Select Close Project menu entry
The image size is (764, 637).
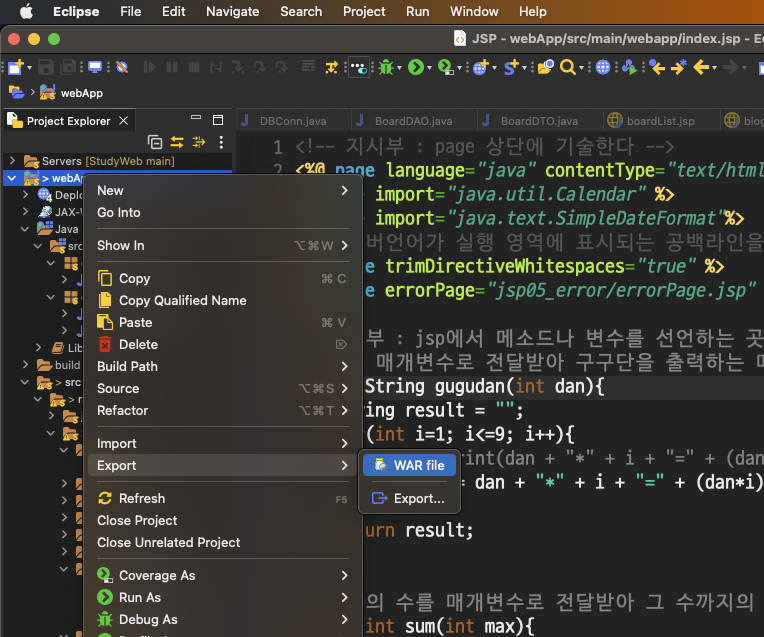(223, 520)
